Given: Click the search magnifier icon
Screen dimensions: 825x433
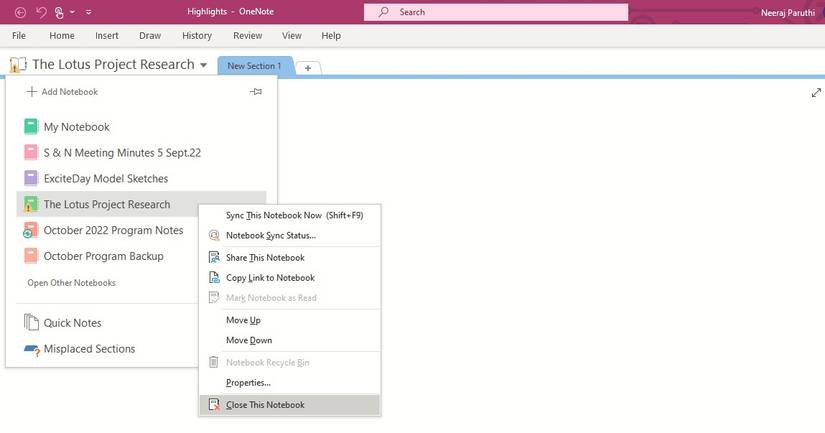Looking at the screenshot, I should (384, 12).
